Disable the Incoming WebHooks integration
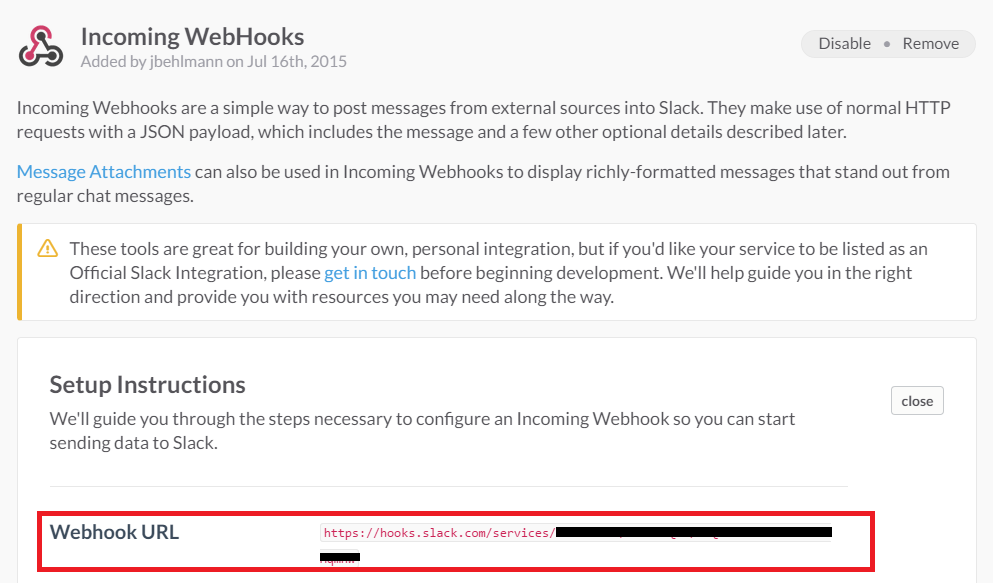This screenshot has width=993, height=583. (x=844, y=44)
